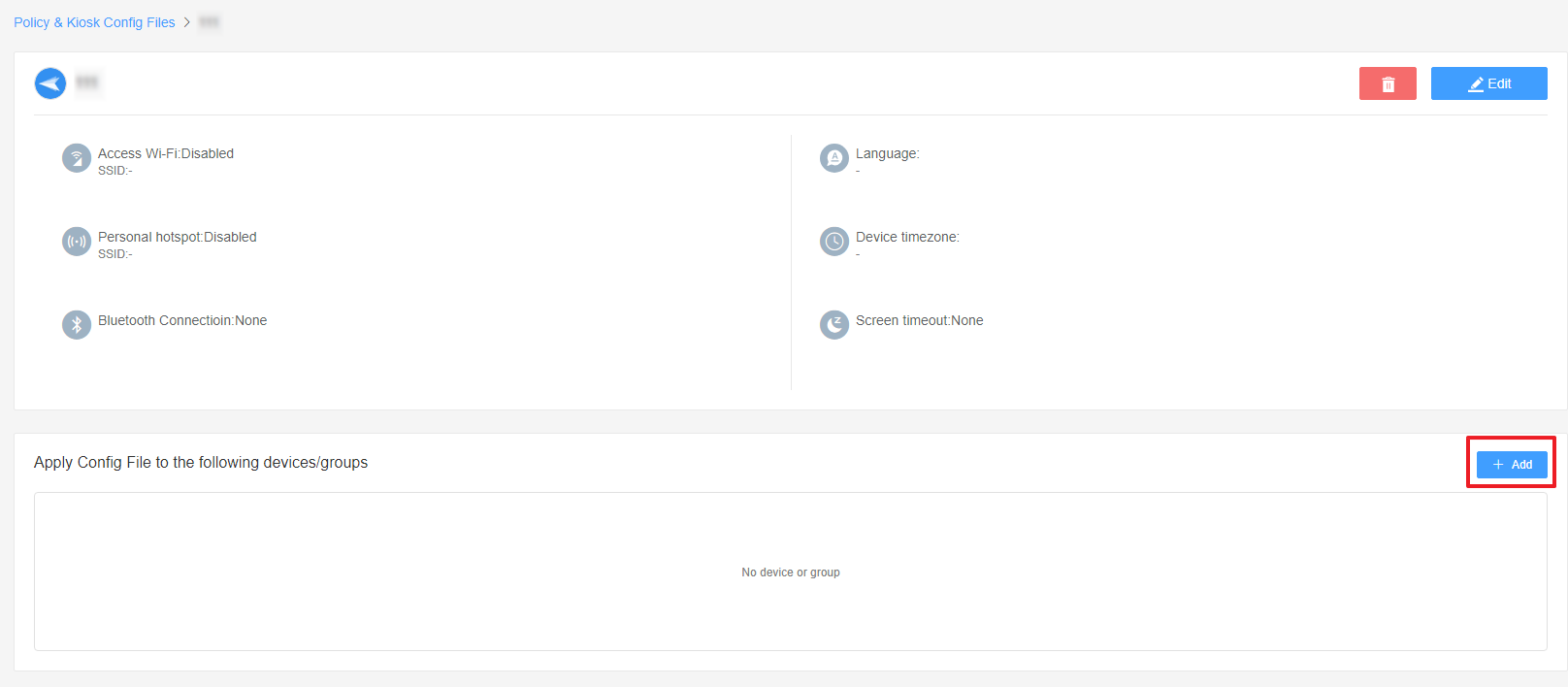Add a device or group

[1512, 465]
